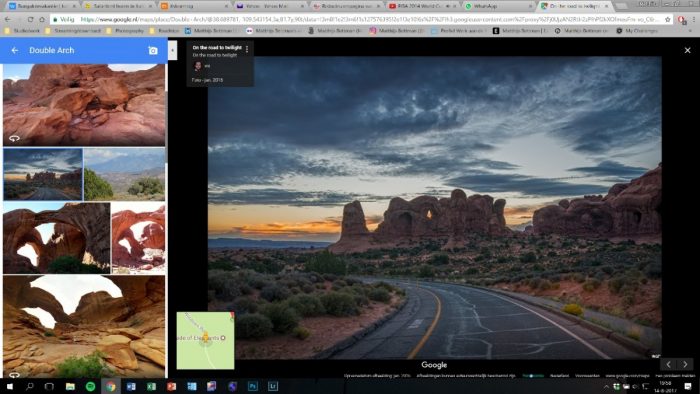700x394 pixels.
Task: Open the Chrome menu
Action: (694, 20)
